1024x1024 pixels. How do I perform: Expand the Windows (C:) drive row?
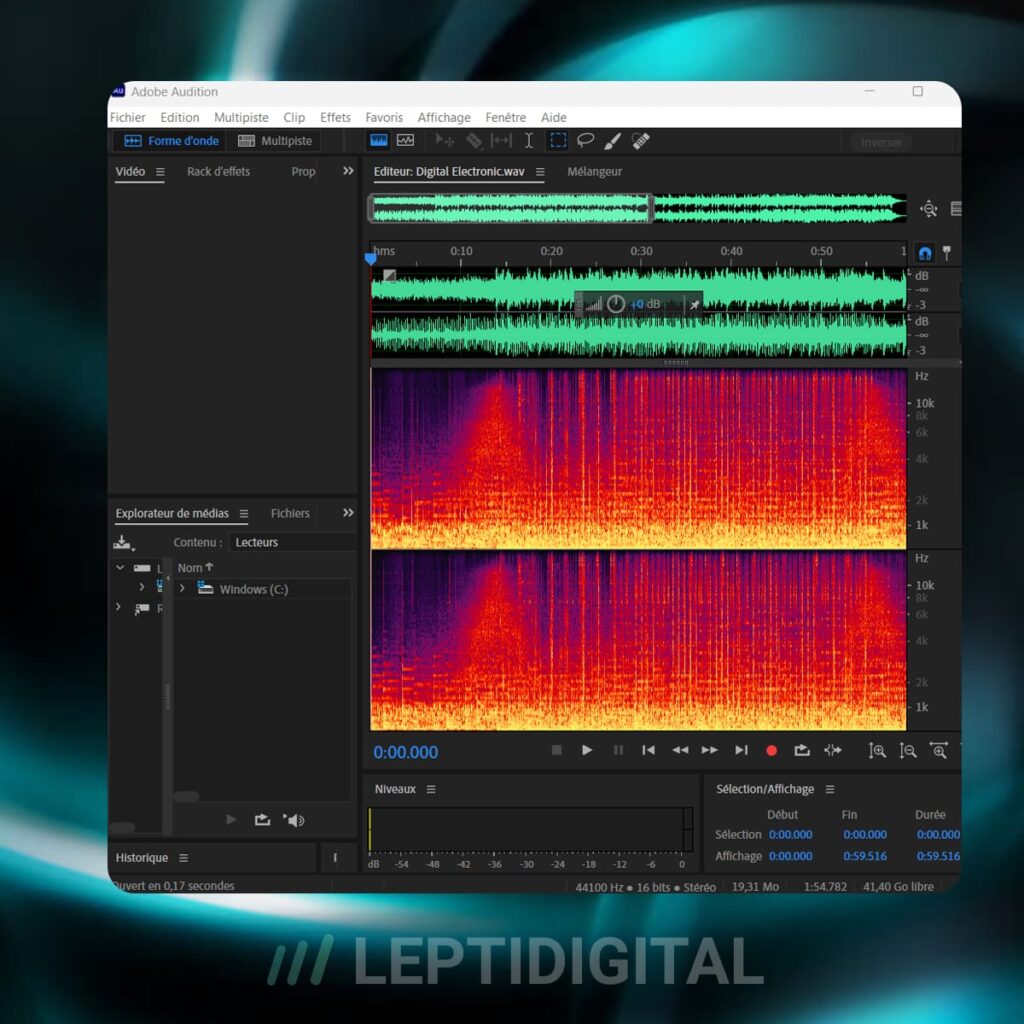[182, 588]
